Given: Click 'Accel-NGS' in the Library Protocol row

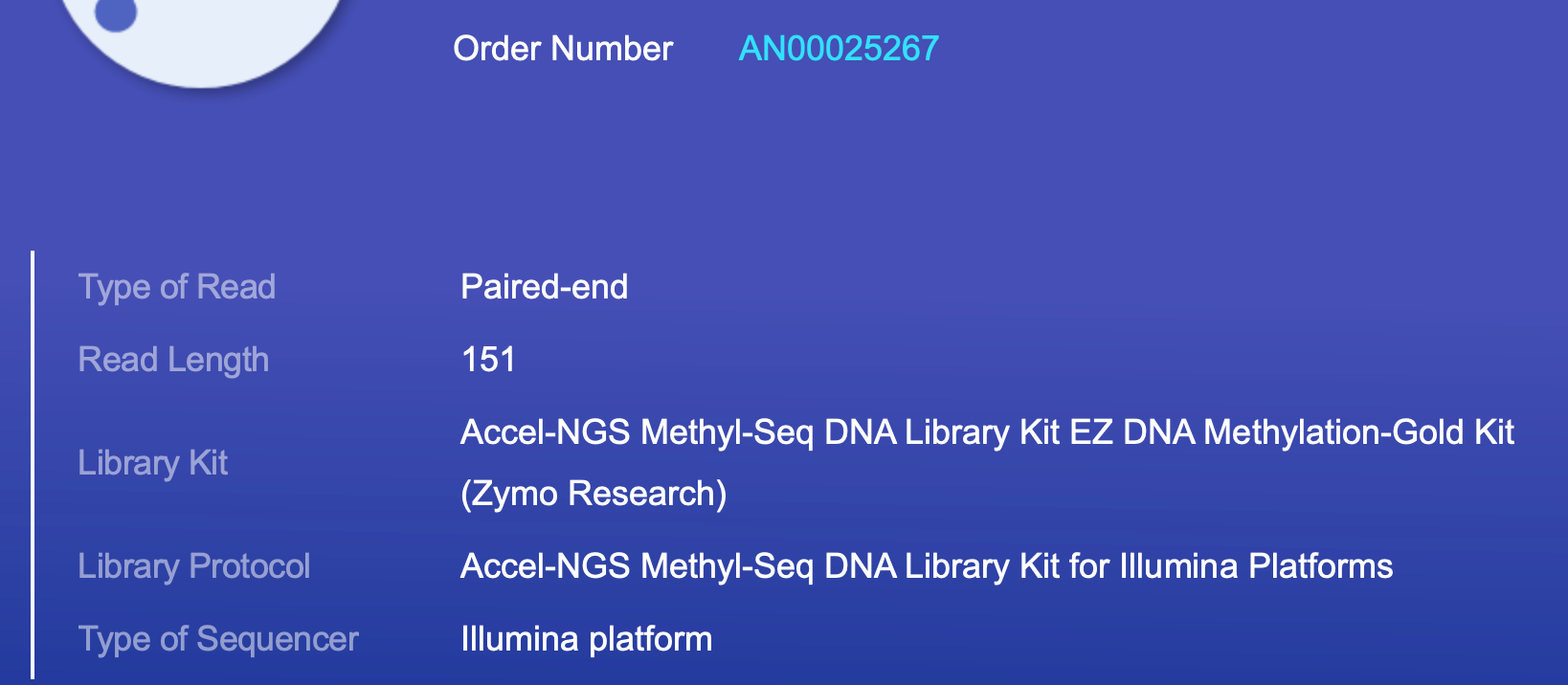Looking at the screenshot, I should coord(546,566).
